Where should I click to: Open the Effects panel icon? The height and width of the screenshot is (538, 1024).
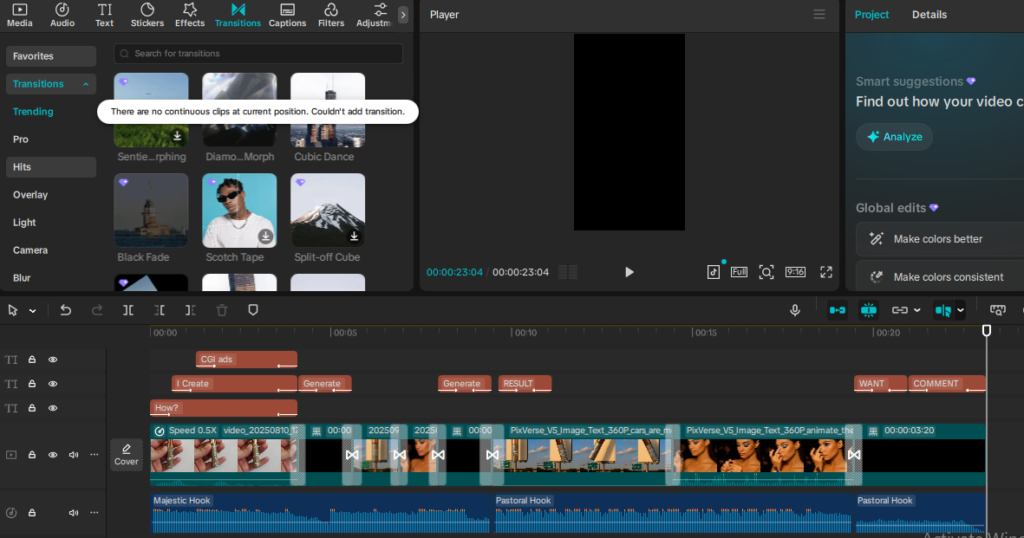(190, 15)
